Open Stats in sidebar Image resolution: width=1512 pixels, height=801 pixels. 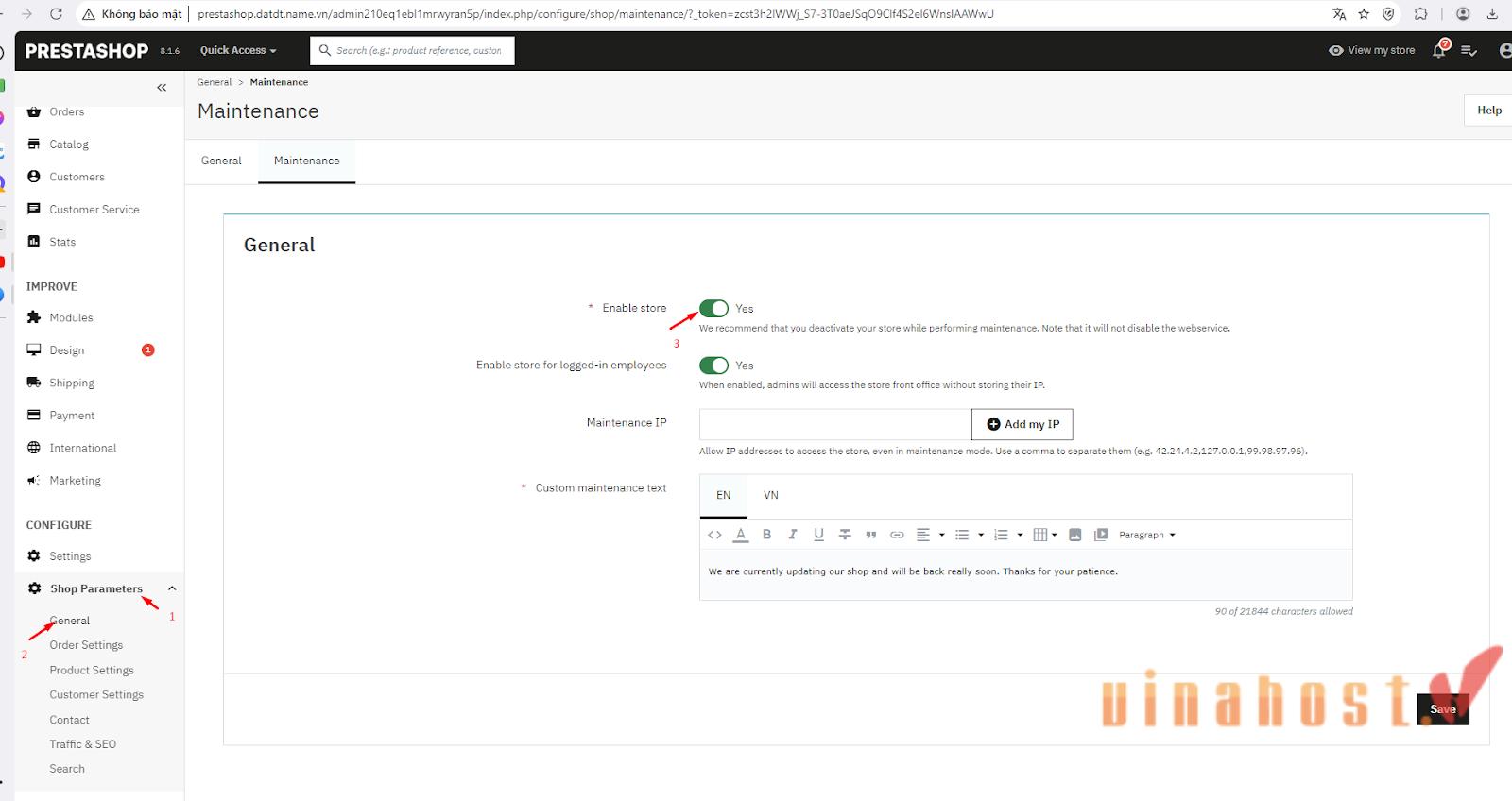point(62,242)
